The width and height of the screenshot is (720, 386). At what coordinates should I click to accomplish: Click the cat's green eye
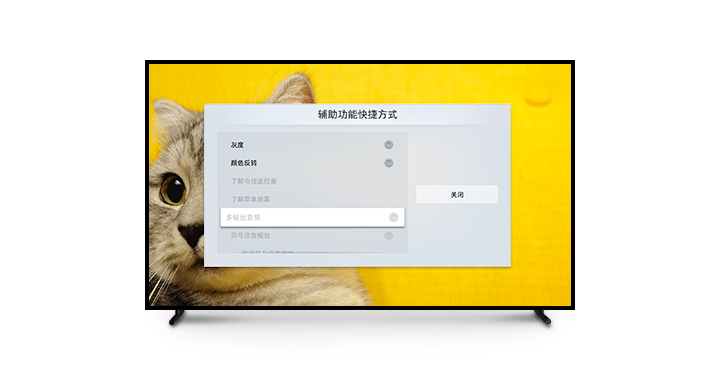pos(173,190)
